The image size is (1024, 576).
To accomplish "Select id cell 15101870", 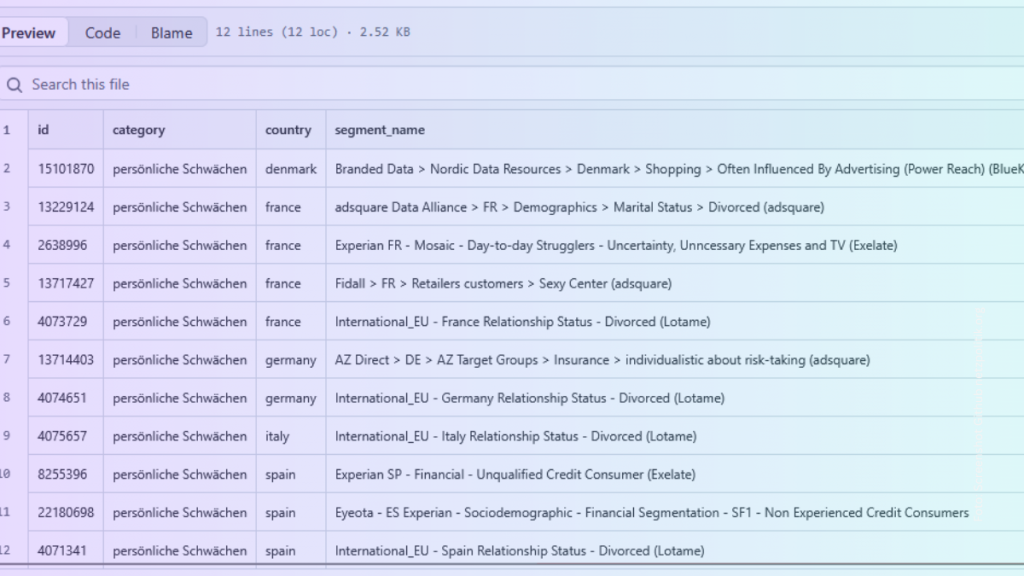I will [x=65, y=169].
